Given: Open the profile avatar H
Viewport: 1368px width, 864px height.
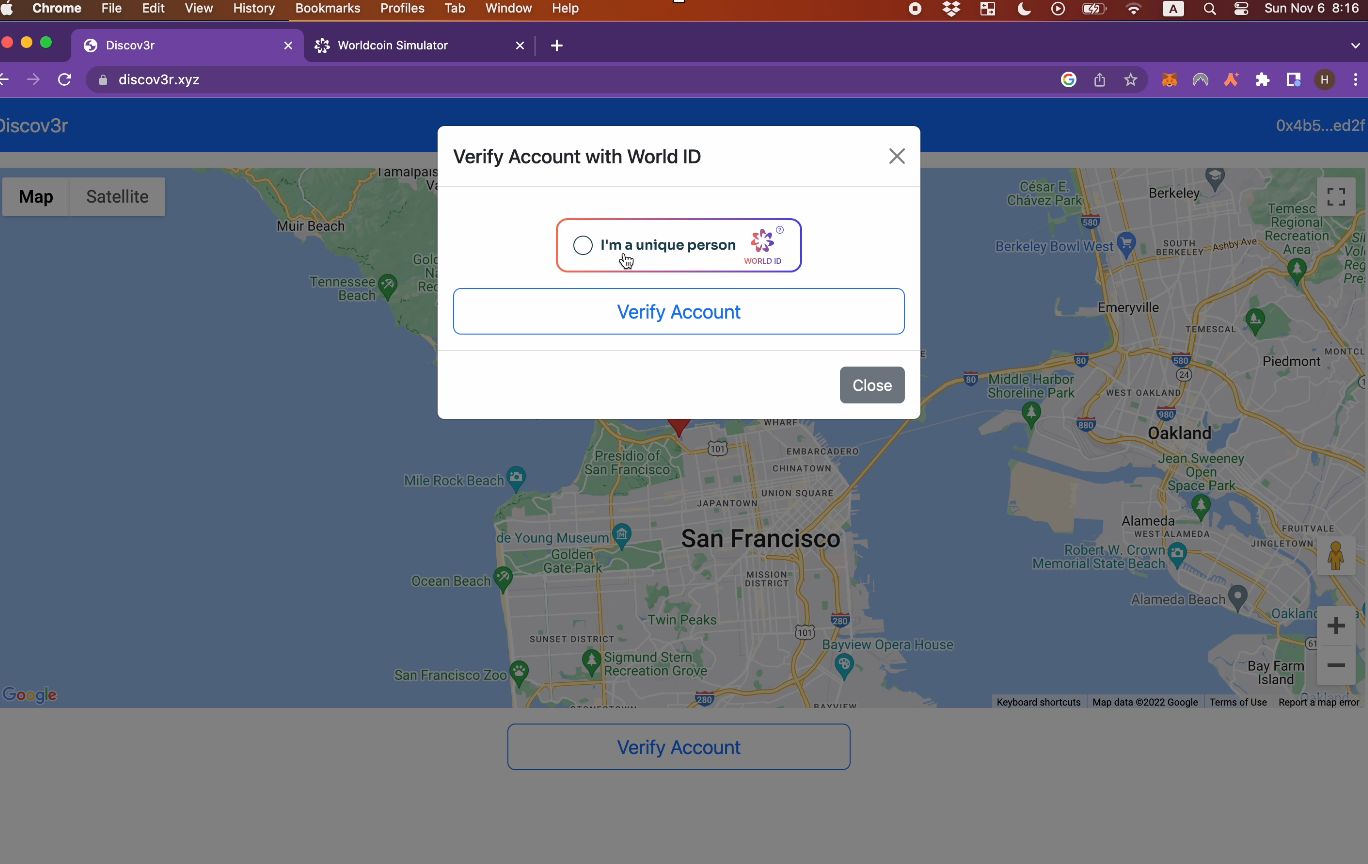Looking at the screenshot, I should tap(1325, 80).
